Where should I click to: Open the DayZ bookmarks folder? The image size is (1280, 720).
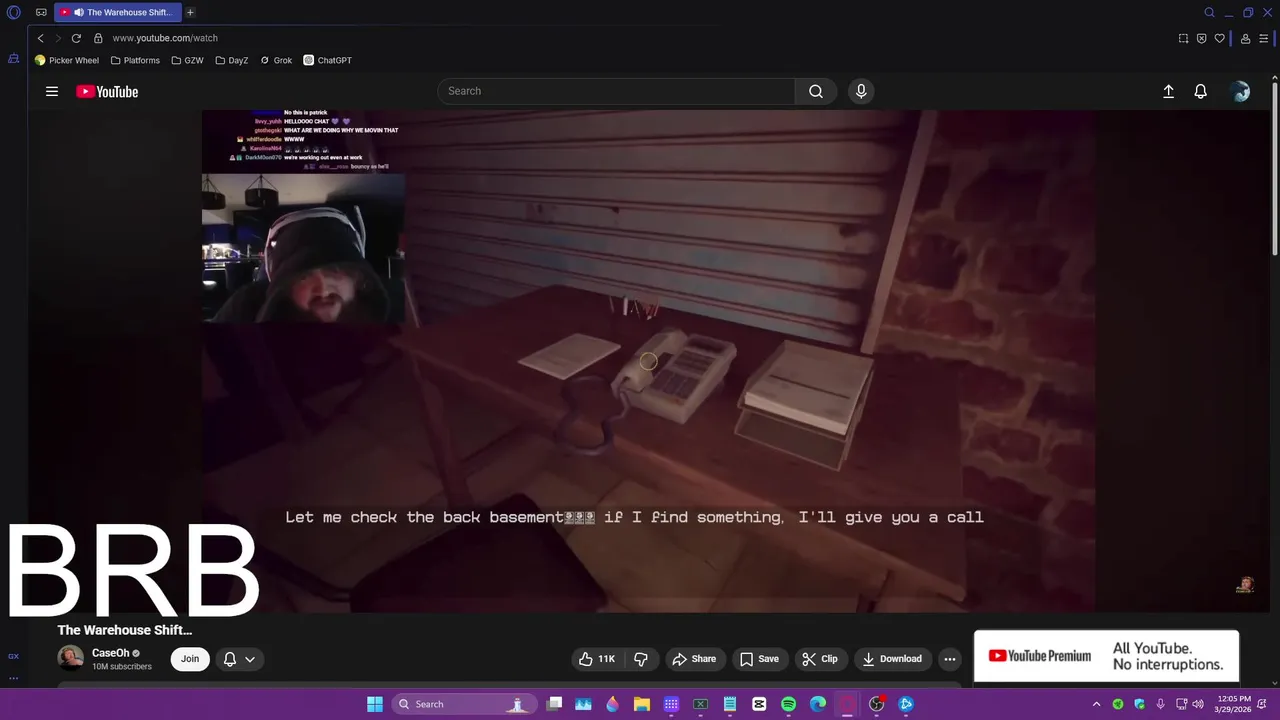232,60
